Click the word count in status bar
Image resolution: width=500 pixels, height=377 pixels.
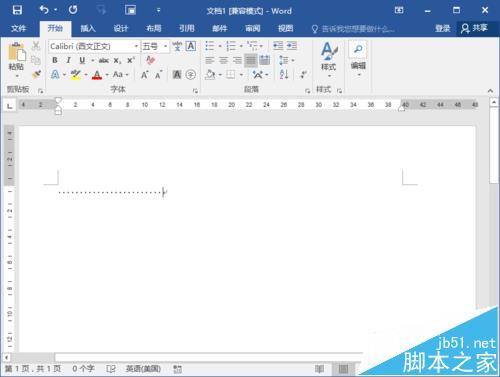click(x=83, y=369)
